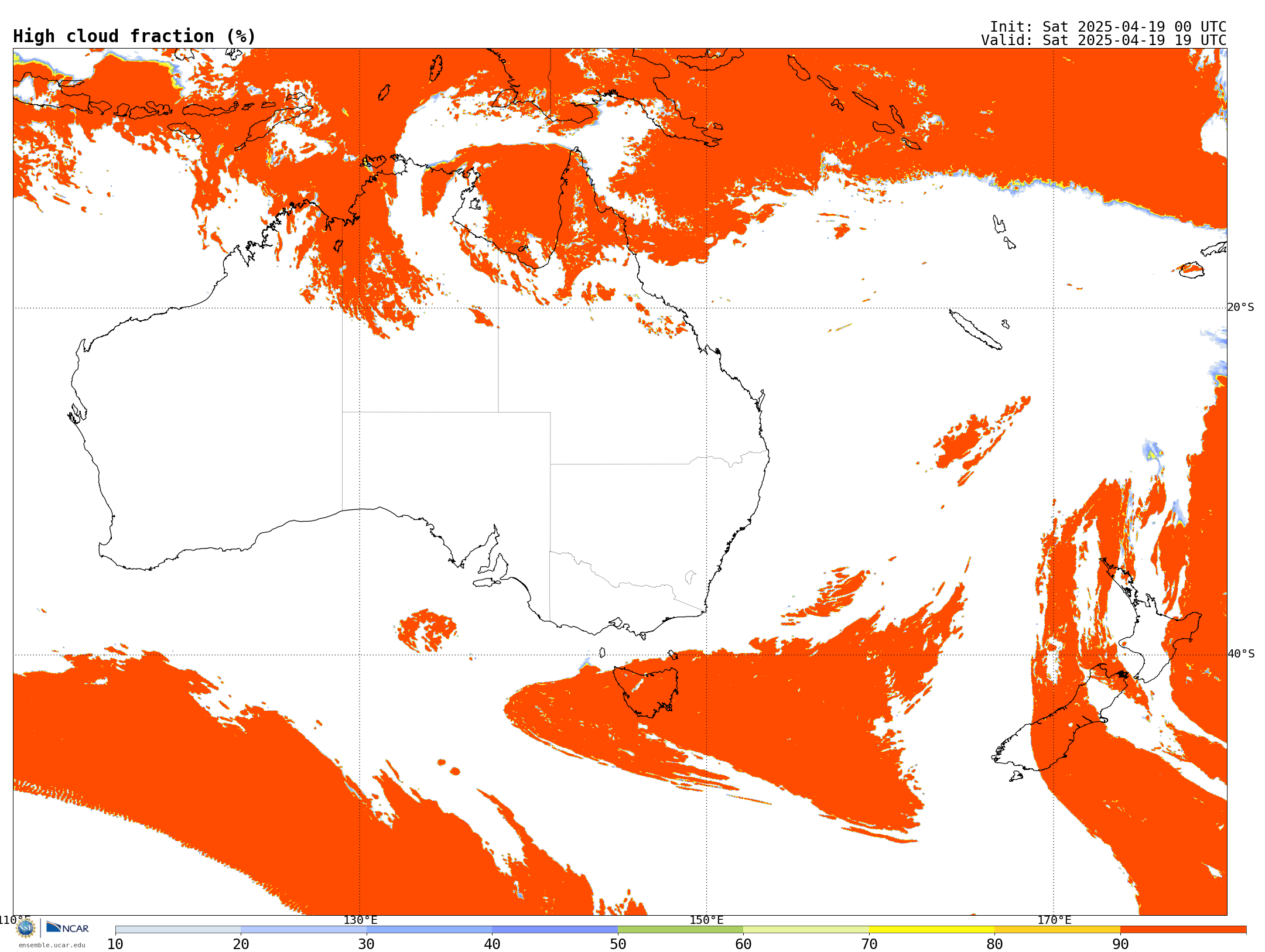Click the NSF logo
The width and height of the screenshot is (1265, 952).
tap(25, 928)
